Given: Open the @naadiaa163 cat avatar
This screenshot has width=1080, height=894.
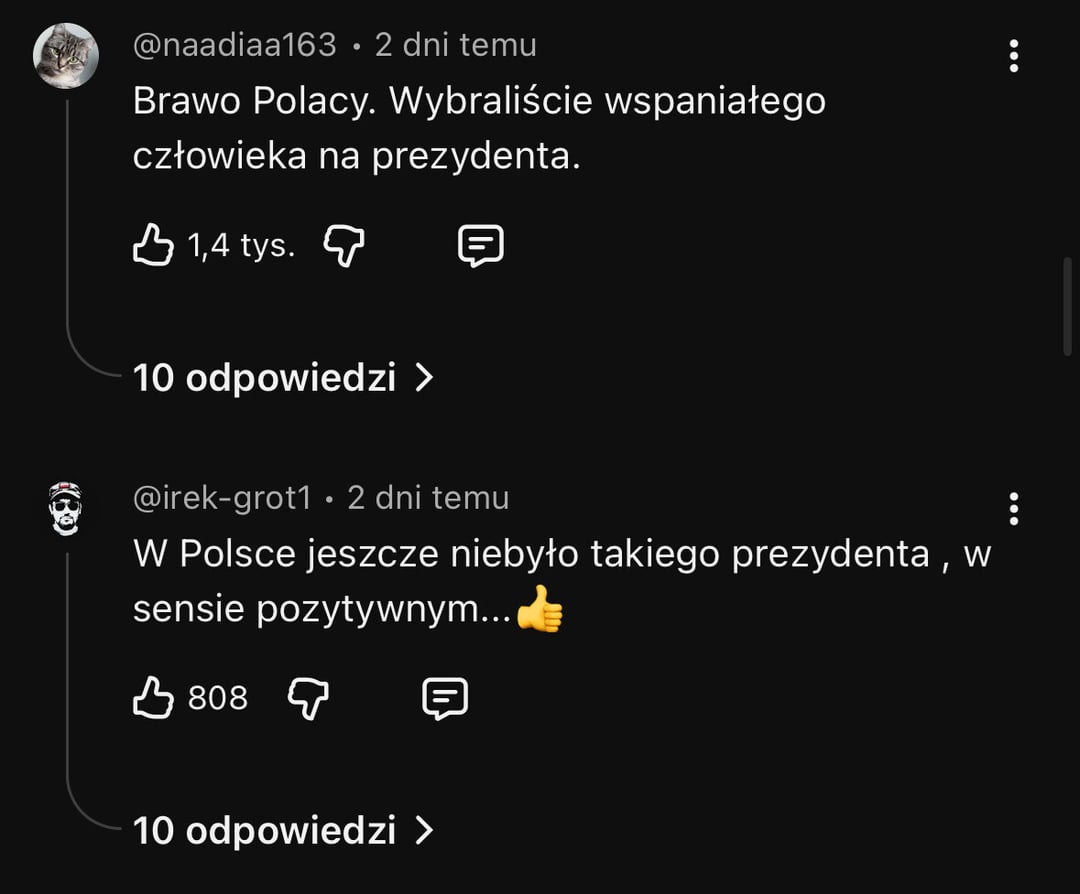Looking at the screenshot, I should (x=66, y=56).
